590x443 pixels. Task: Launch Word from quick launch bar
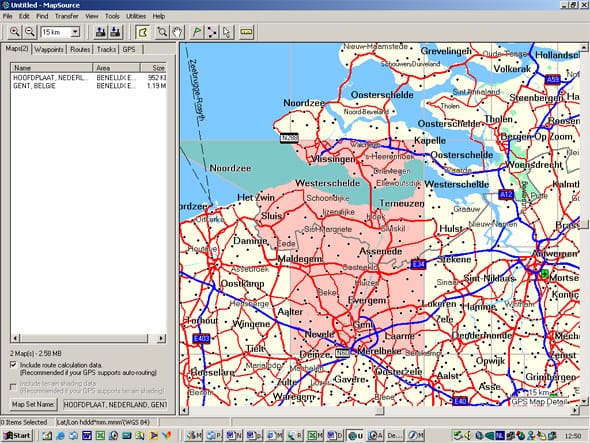pyautogui.click(x=87, y=436)
